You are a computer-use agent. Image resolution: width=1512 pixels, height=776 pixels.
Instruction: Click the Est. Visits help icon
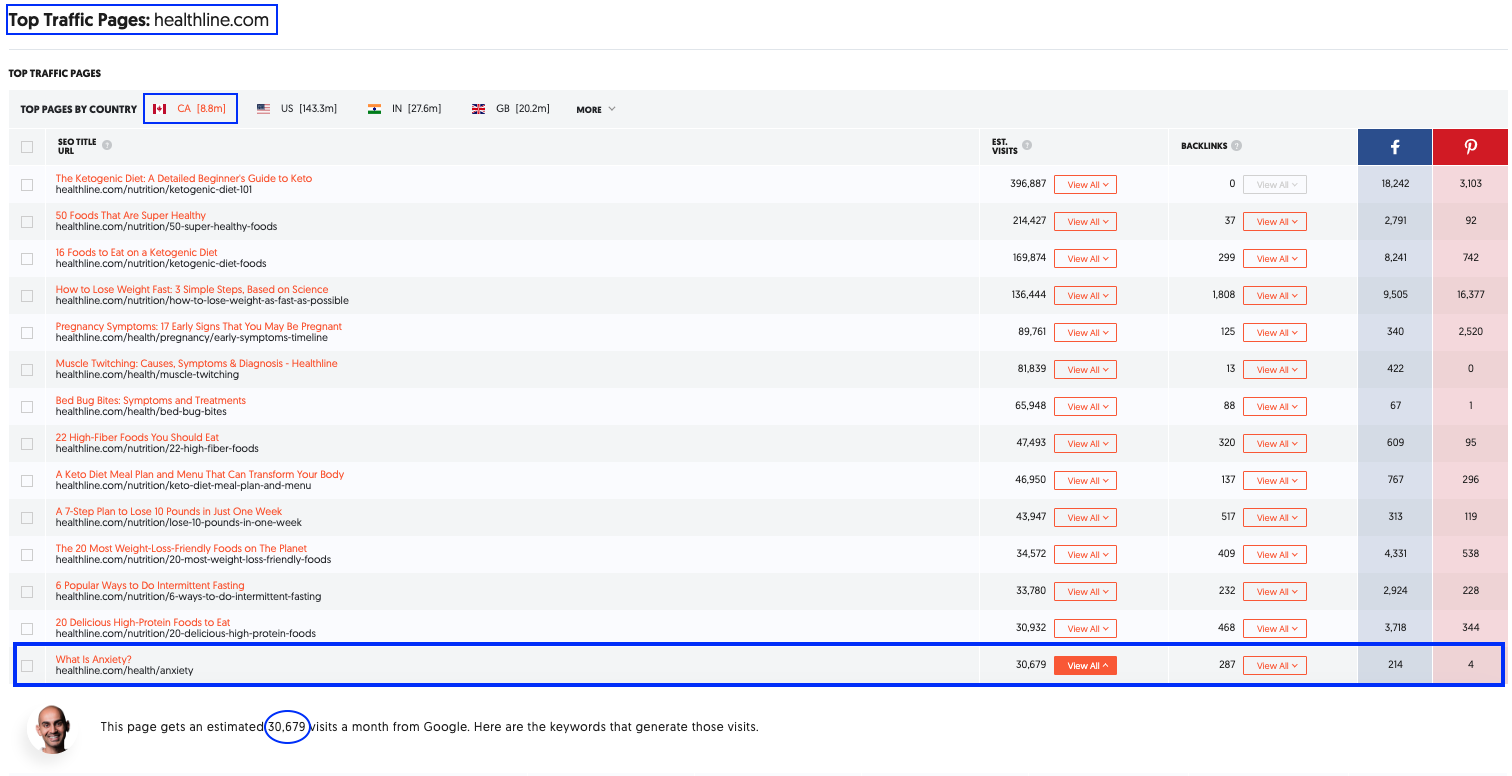[1027, 145]
